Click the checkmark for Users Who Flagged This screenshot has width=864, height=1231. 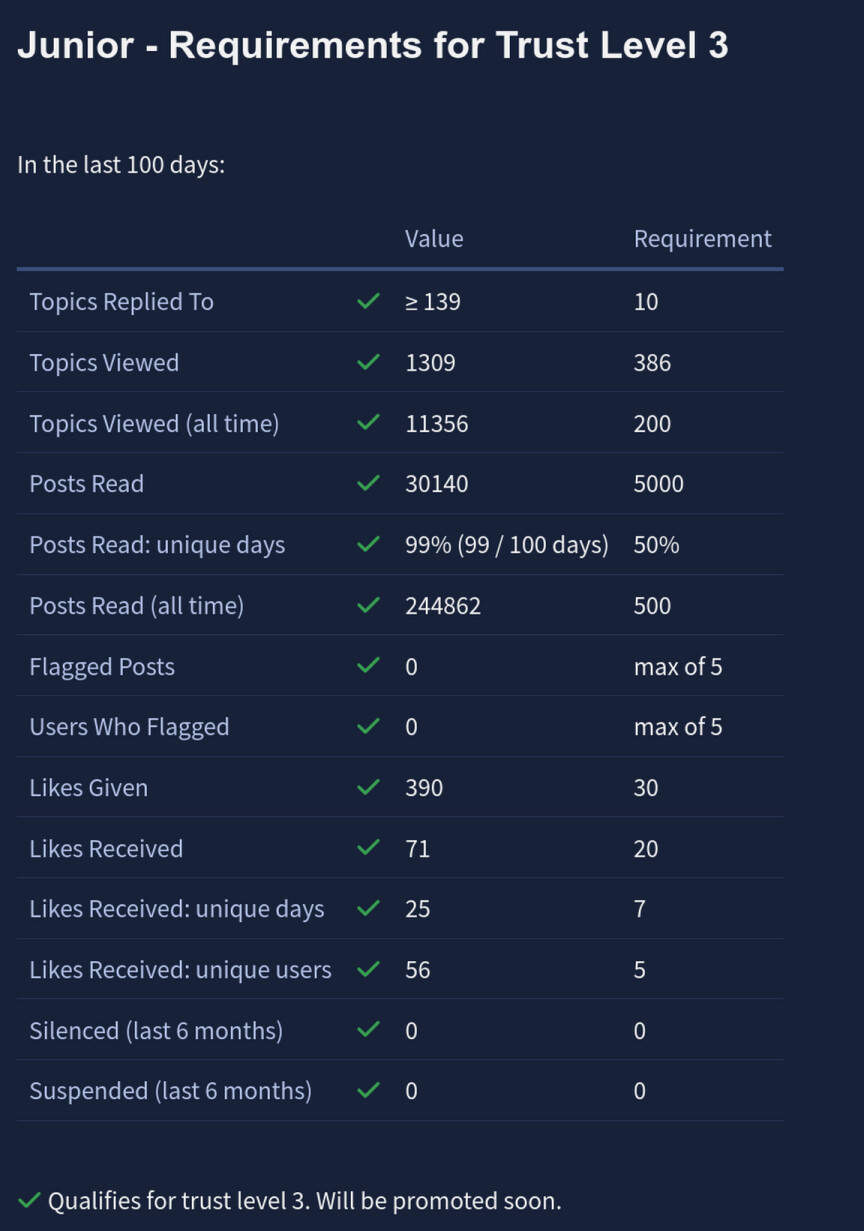[369, 726]
